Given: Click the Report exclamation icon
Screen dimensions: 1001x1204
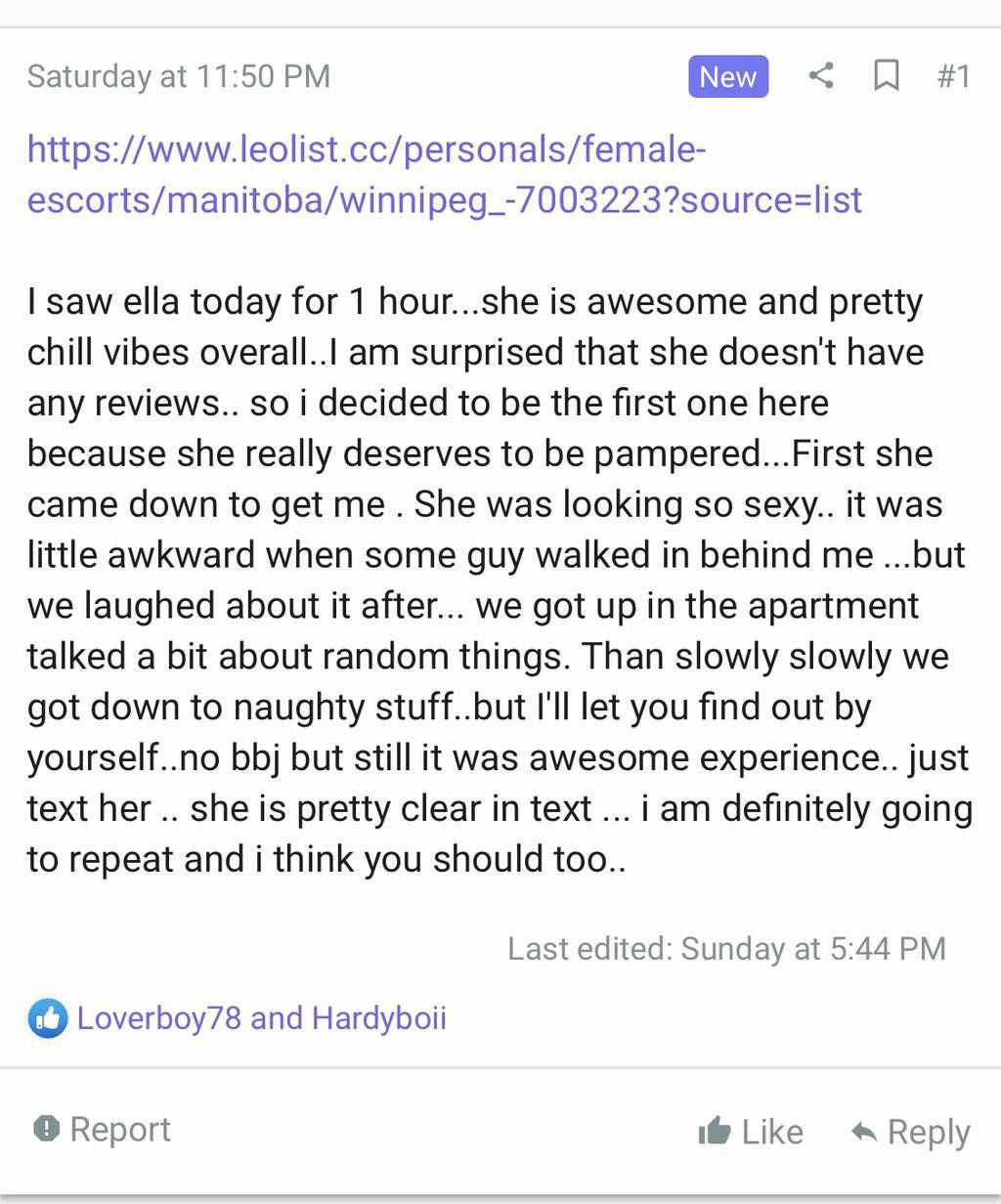Looking at the screenshot, I should click(46, 1129).
